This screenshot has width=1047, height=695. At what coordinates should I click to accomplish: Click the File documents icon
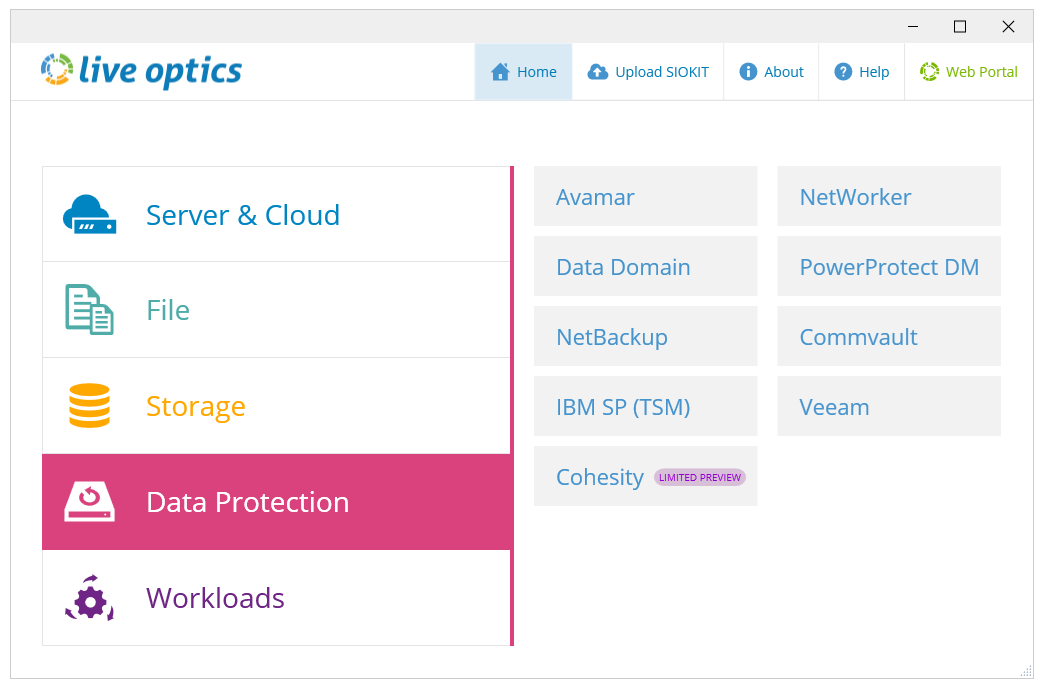click(x=89, y=309)
